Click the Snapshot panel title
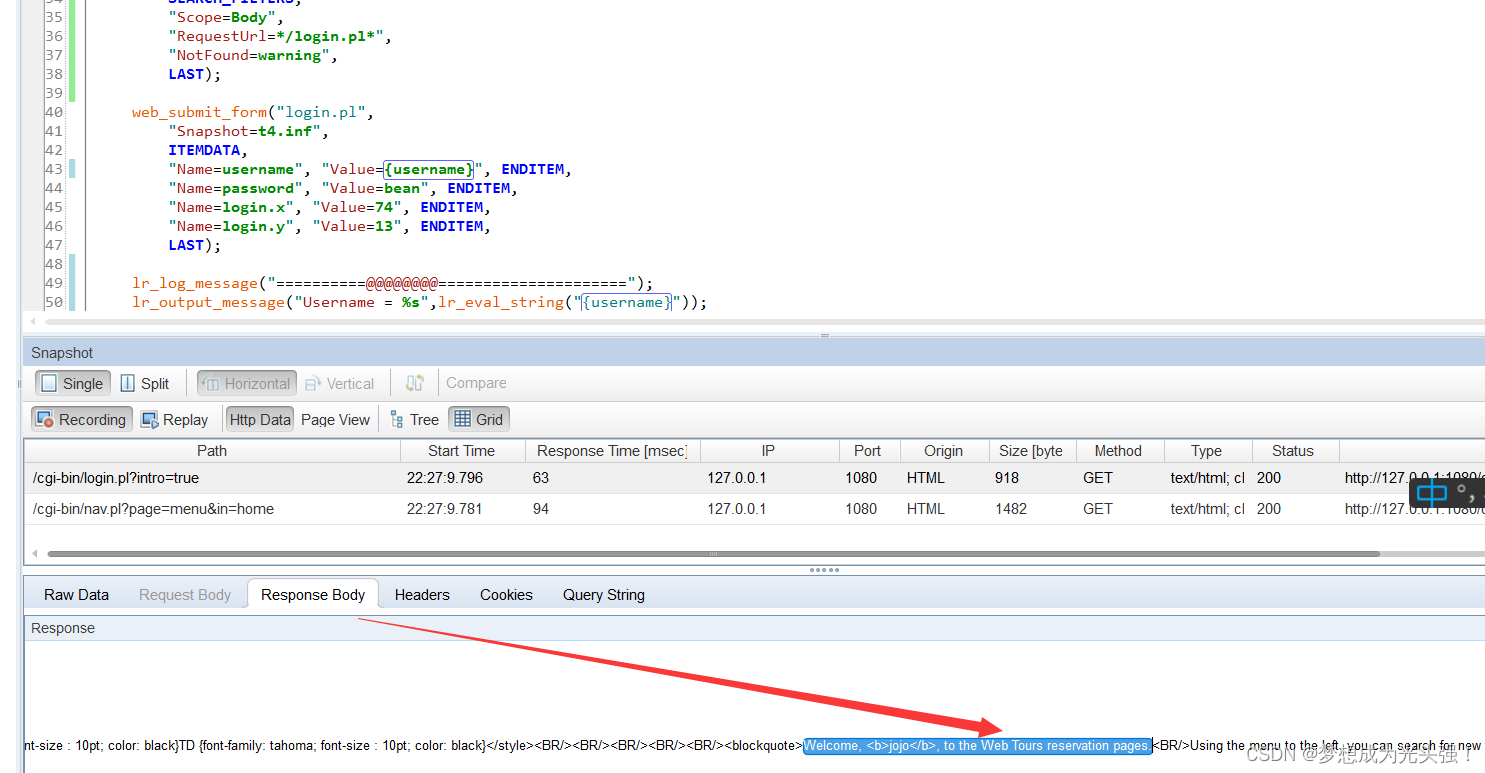This screenshot has height=773, width=1485. point(62,353)
